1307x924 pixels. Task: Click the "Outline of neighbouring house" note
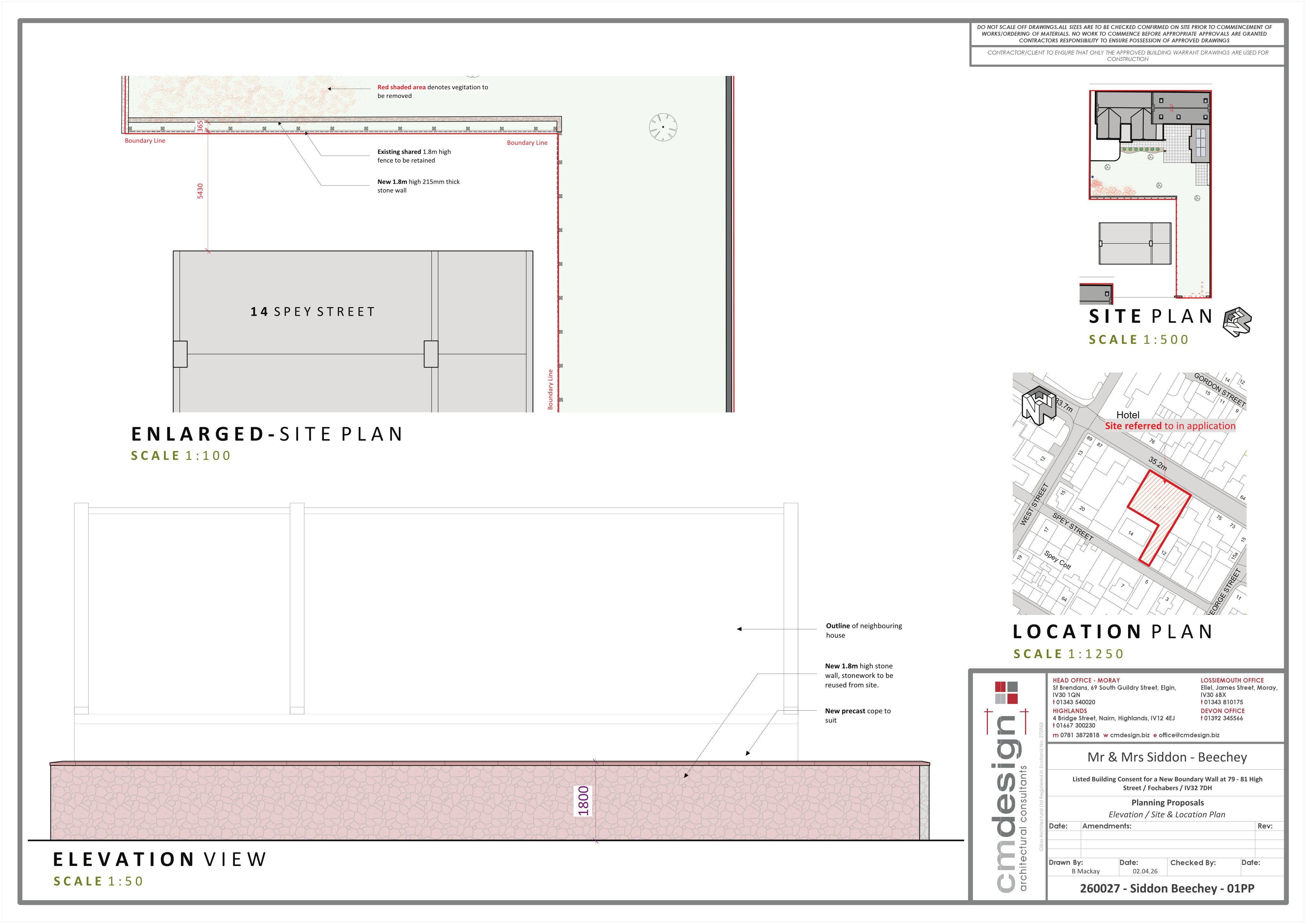pos(863,631)
